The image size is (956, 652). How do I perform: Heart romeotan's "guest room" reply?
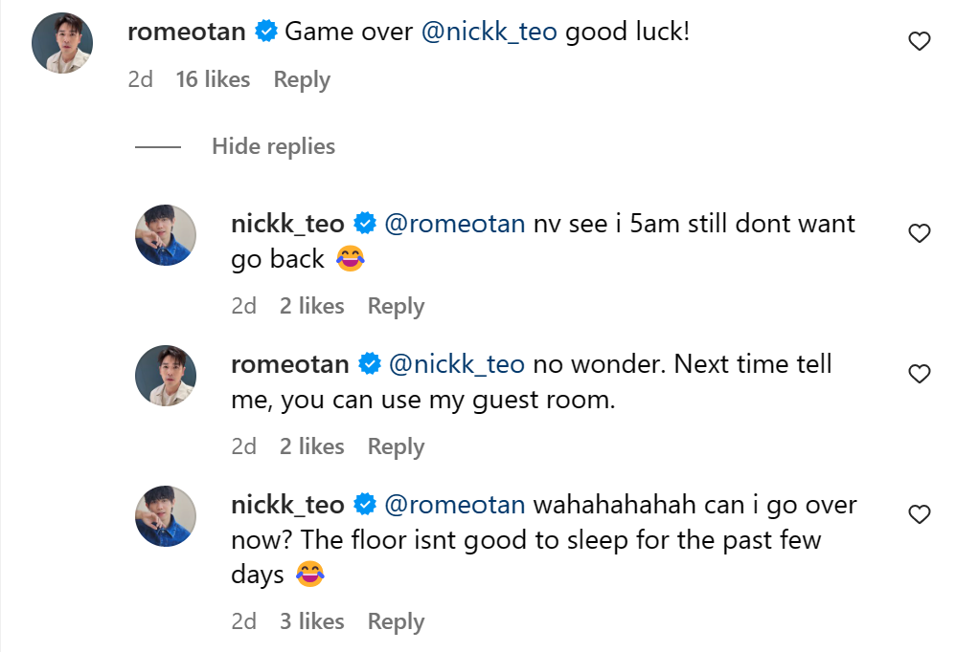coord(919,374)
